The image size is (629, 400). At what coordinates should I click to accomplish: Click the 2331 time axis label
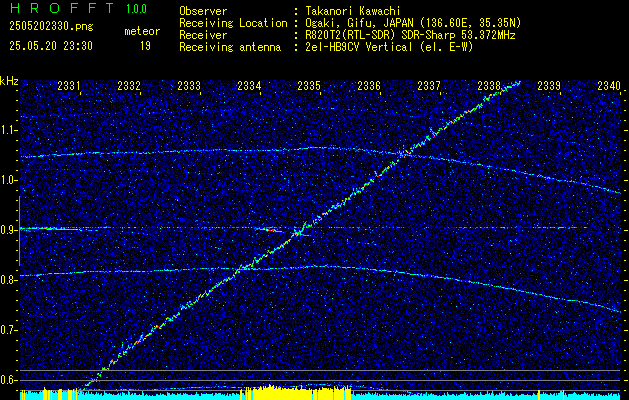[69, 86]
